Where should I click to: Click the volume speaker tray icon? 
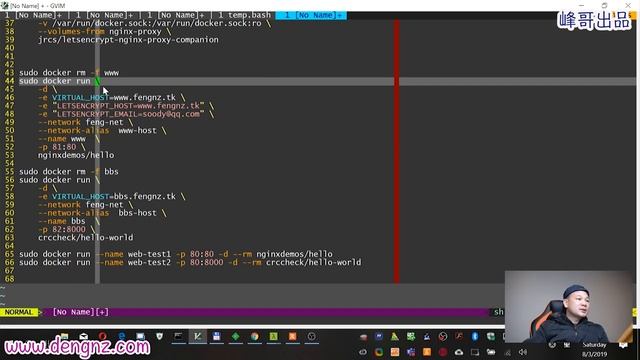pyautogui.click(x=523, y=352)
